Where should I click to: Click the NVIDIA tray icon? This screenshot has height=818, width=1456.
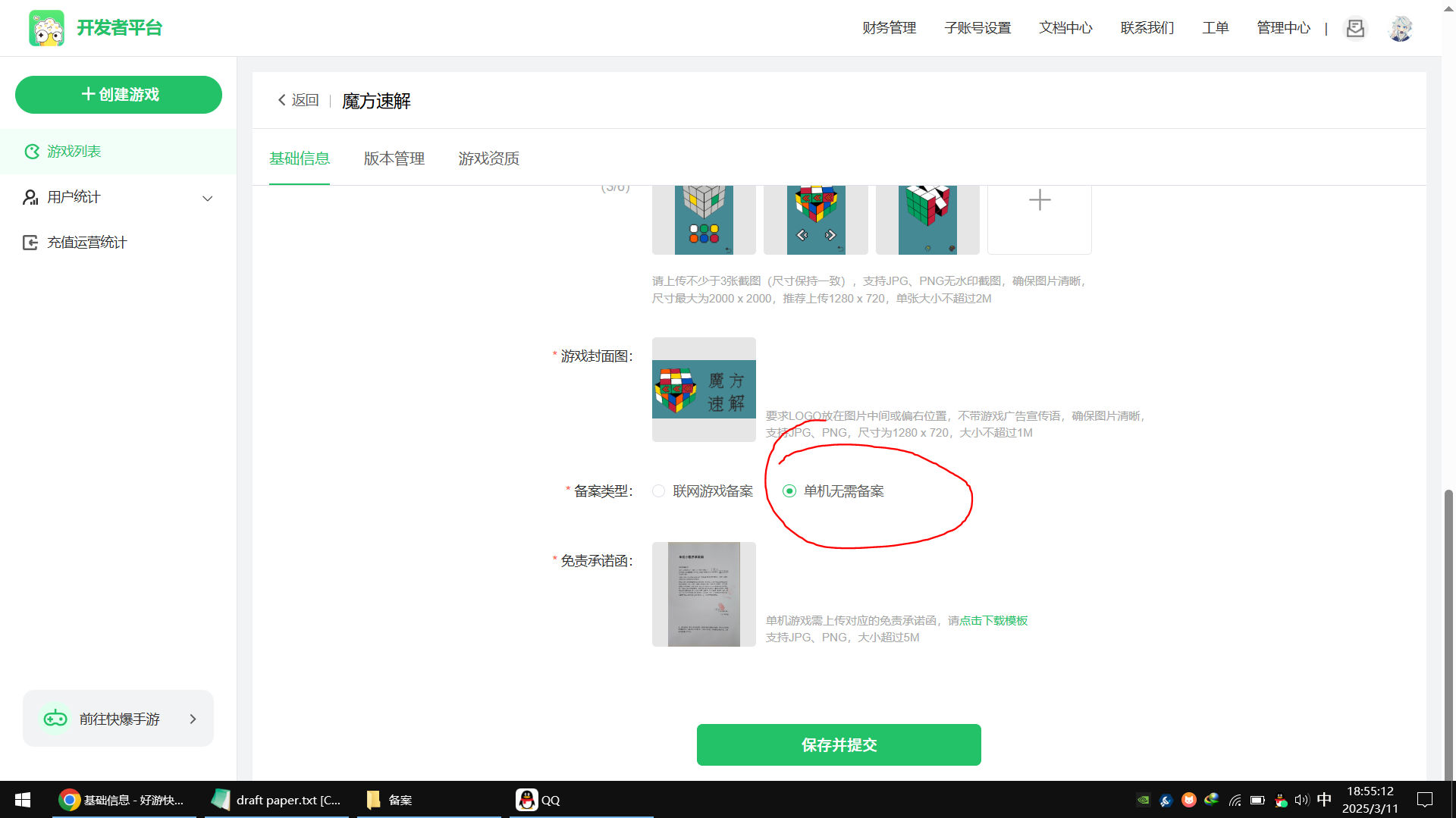[x=1143, y=800]
